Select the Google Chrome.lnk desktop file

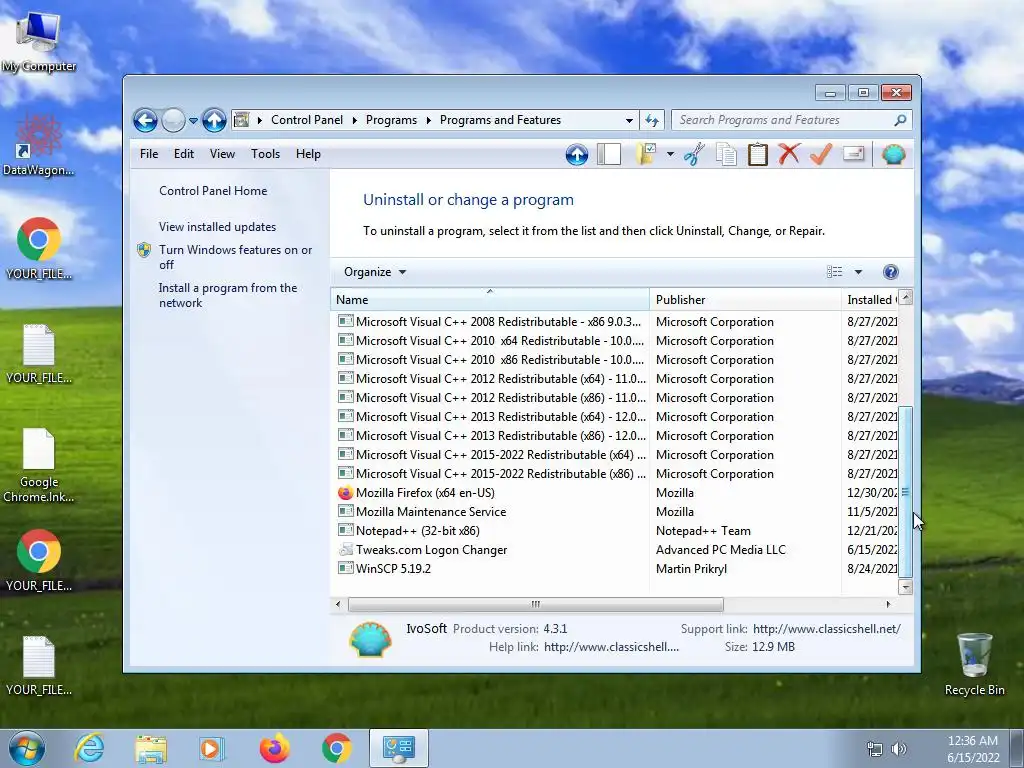click(x=39, y=466)
